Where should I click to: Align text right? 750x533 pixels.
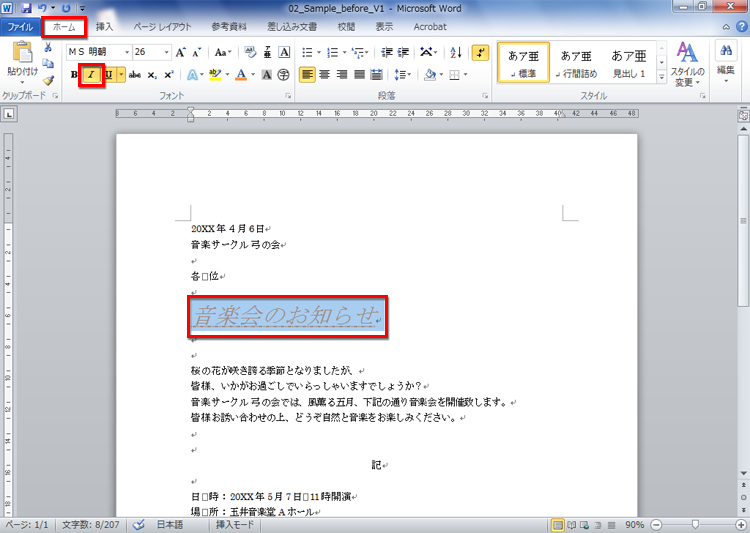pos(342,75)
